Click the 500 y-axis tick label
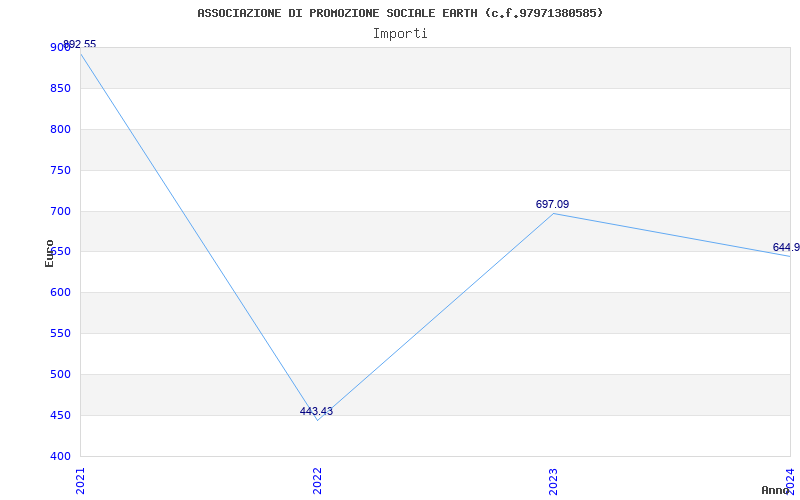This screenshot has height=500, width=800. pyautogui.click(x=60, y=374)
